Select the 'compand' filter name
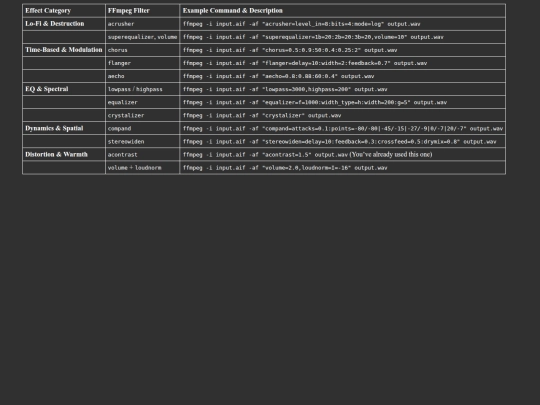This screenshot has height=405, width=540. pyautogui.click(x=119, y=129)
